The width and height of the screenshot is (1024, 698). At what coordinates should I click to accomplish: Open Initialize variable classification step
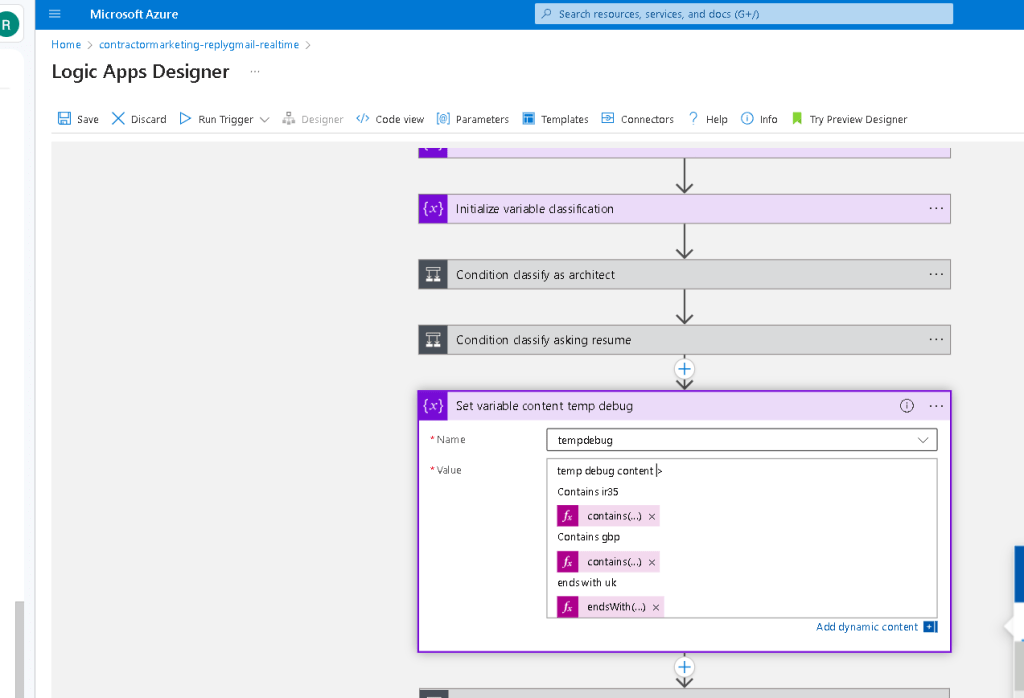tap(684, 209)
